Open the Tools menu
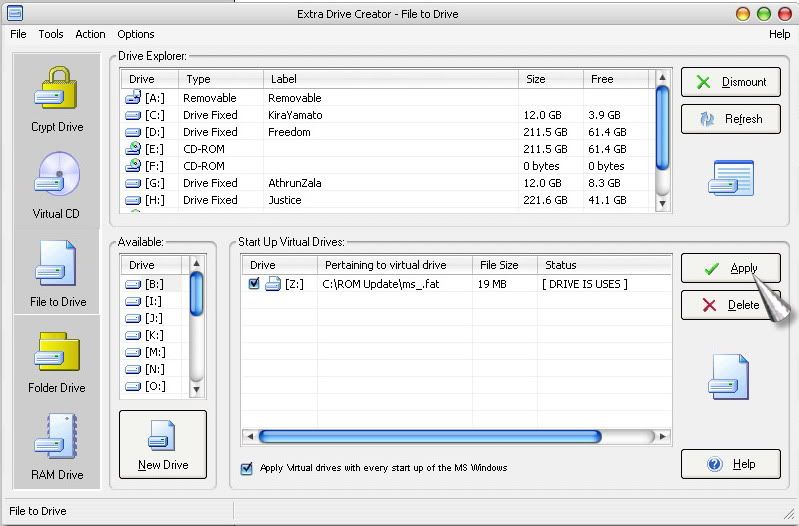The image size is (799, 526). click(x=51, y=34)
